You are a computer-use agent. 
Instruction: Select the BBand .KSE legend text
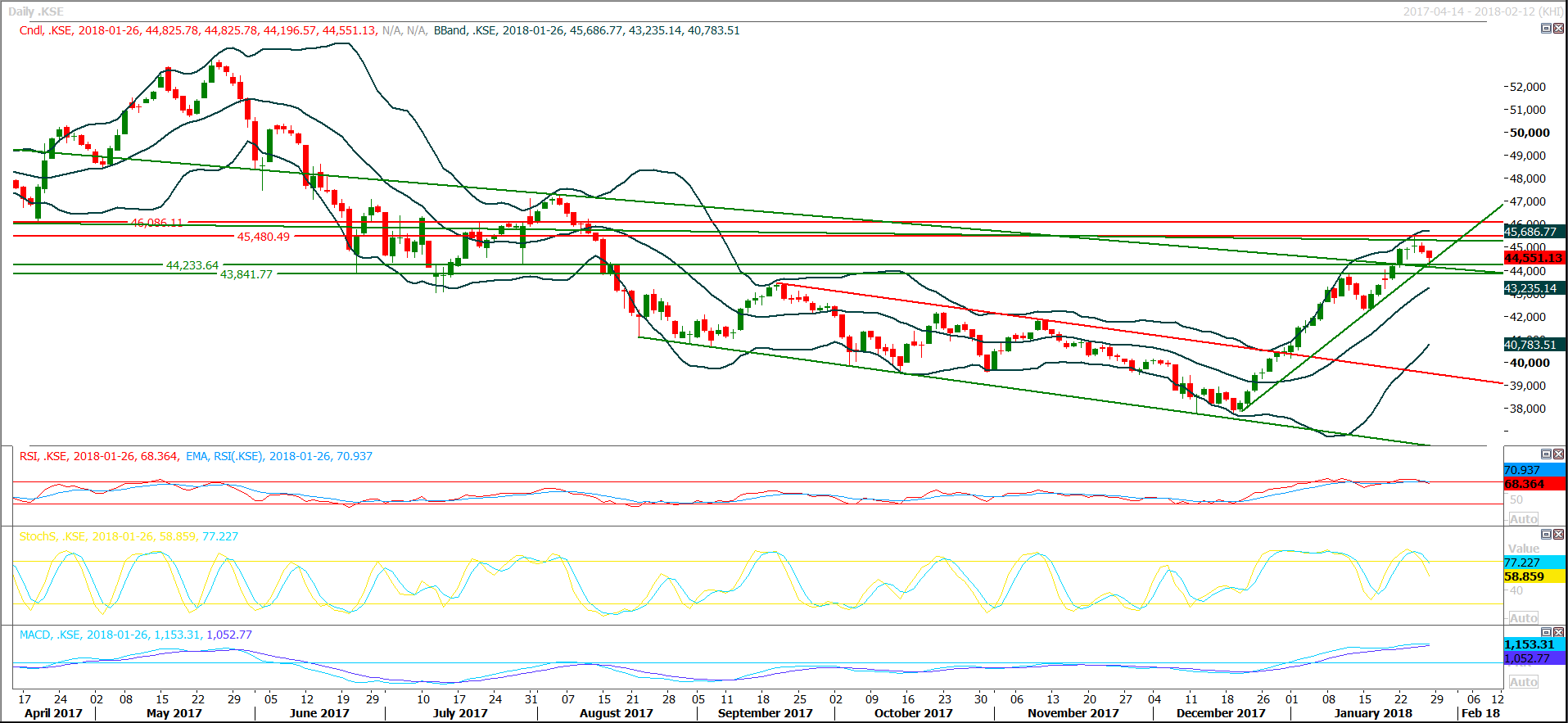tap(586, 30)
